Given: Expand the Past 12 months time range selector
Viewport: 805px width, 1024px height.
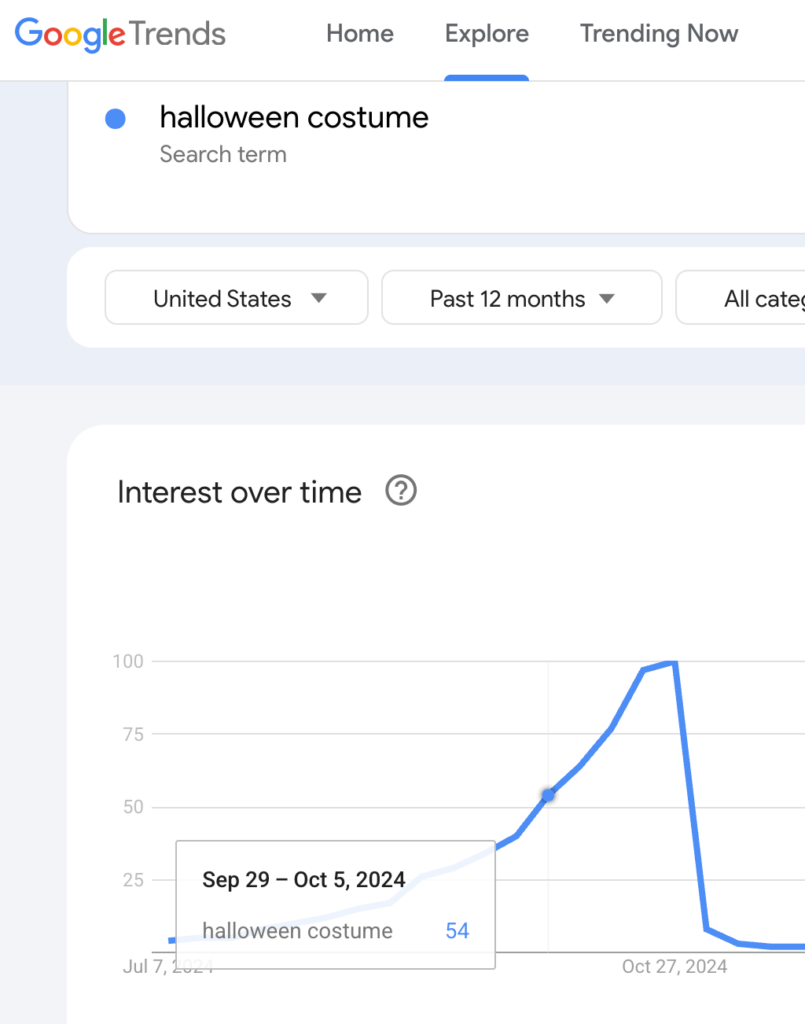Looking at the screenshot, I should [521, 297].
